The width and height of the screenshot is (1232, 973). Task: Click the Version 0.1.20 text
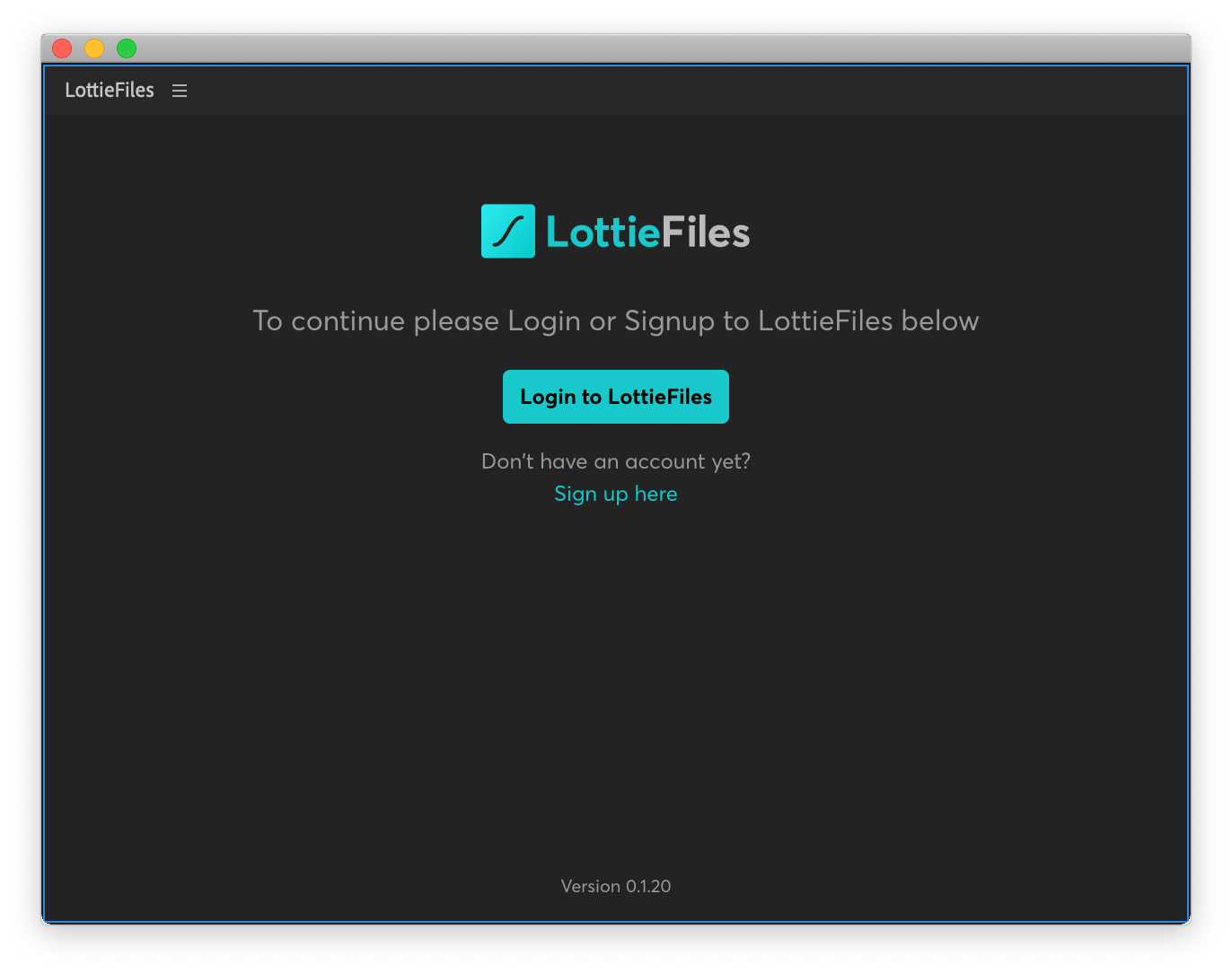pyautogui.click(x=616, y=886)
